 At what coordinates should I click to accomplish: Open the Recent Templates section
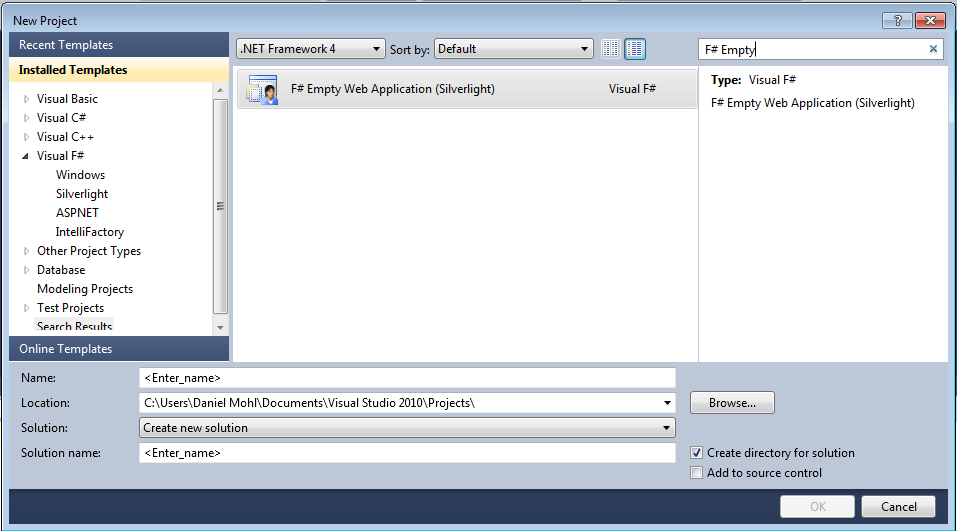pos(119,45)
